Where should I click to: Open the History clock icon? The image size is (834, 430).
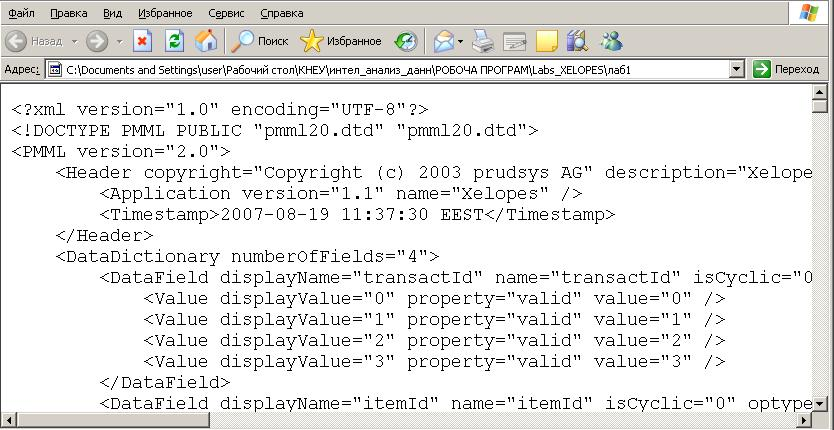point(406,41)
